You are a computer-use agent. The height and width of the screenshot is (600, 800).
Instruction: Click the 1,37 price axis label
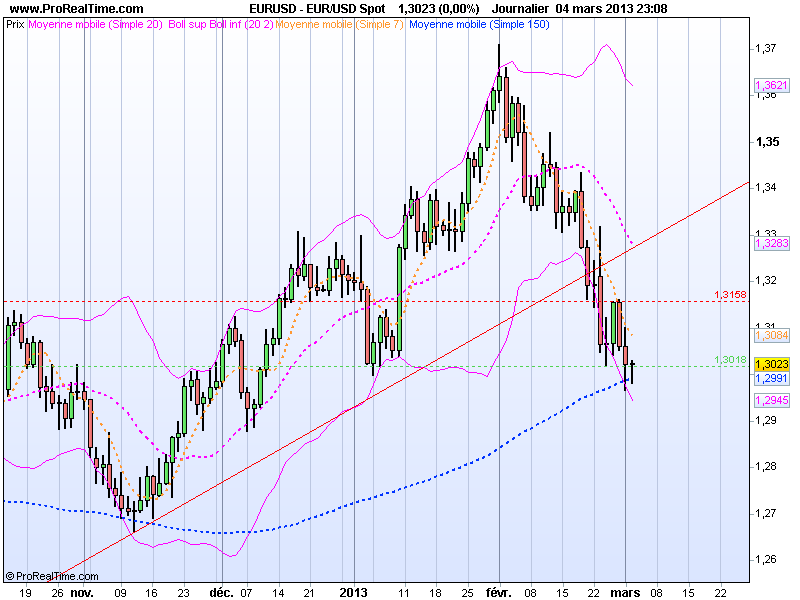[x=766, y=48]
